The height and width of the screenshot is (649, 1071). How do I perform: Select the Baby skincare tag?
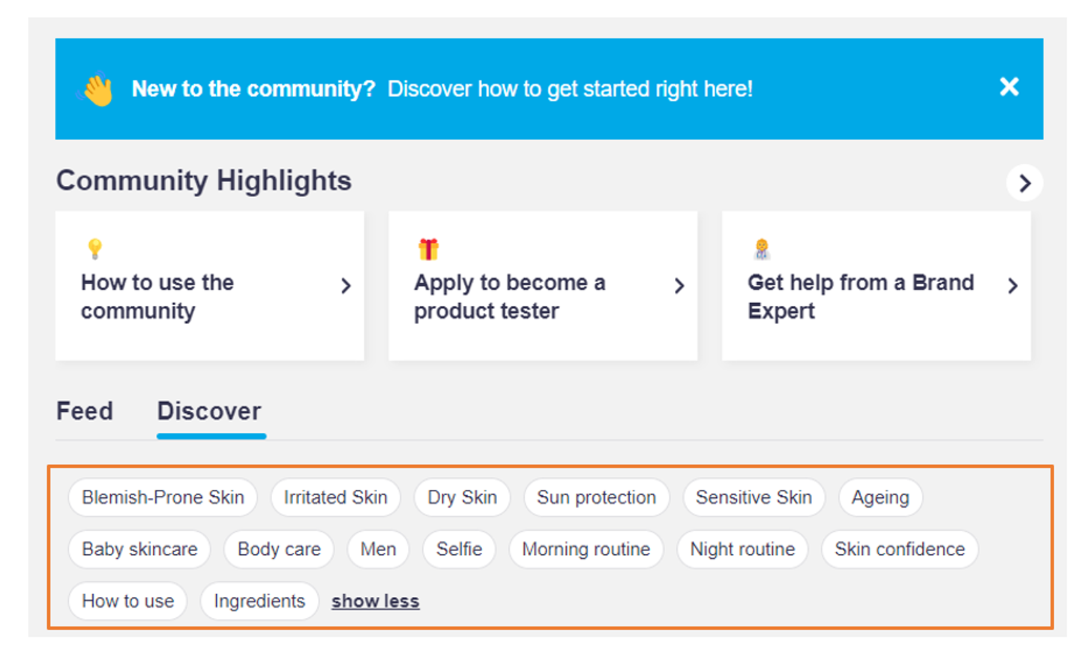point(139,549)
